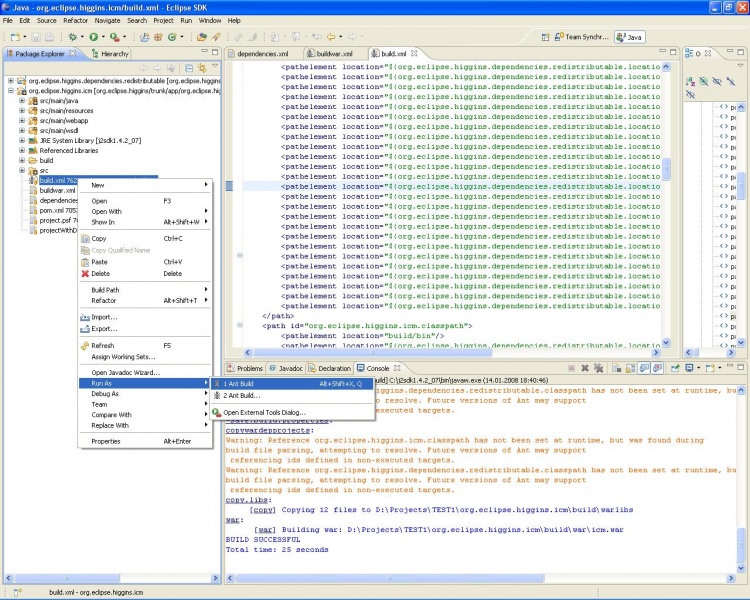Click Refresh in the context menu
Viewport: 750px width, 600px height.
pyautogui.click(x=145, y=345)
